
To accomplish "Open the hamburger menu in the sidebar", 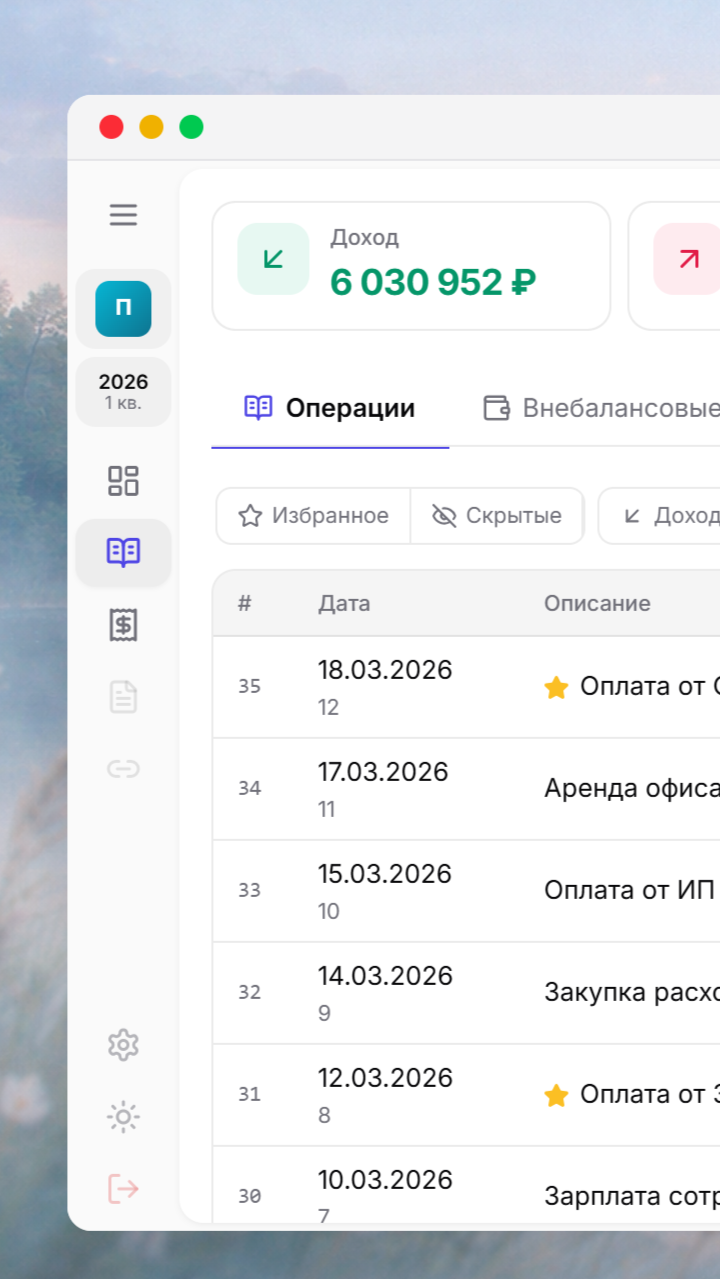I will (123, 215).
